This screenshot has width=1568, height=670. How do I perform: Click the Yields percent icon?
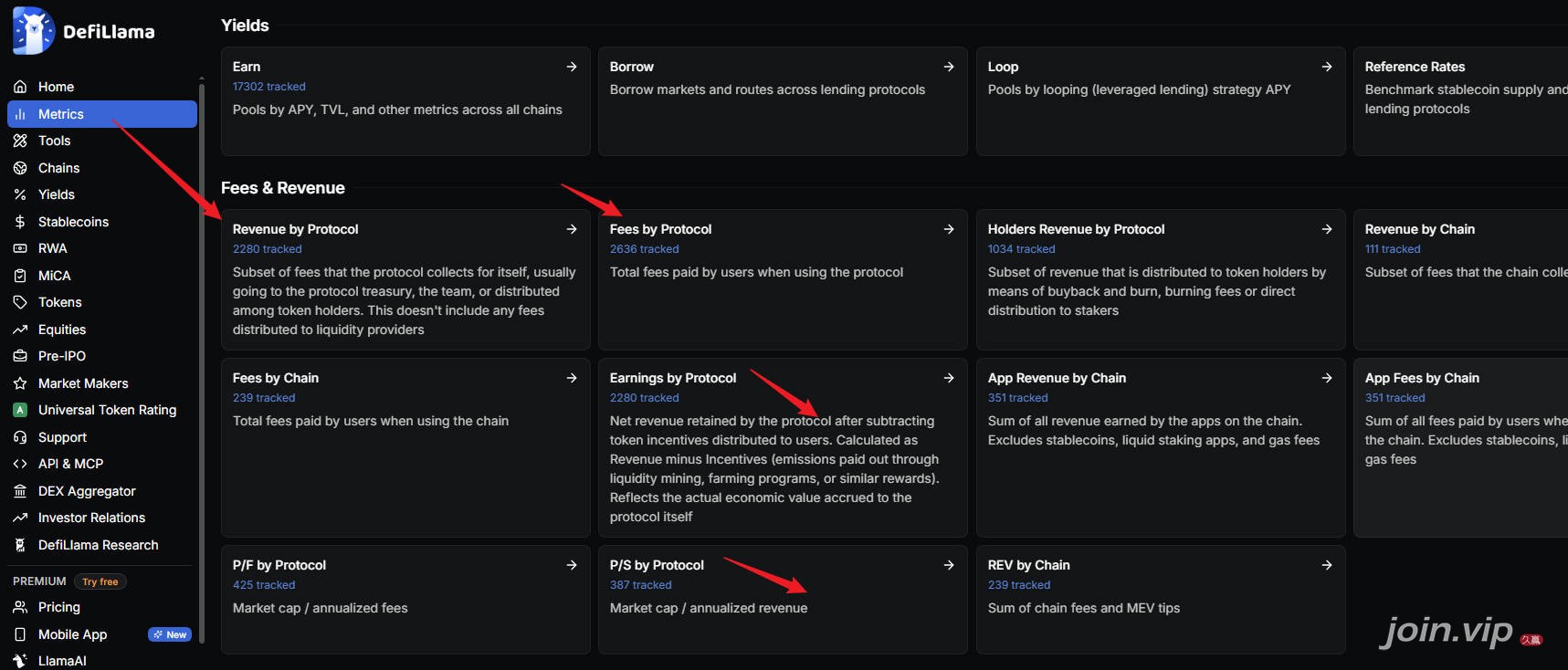click(20, 194)
